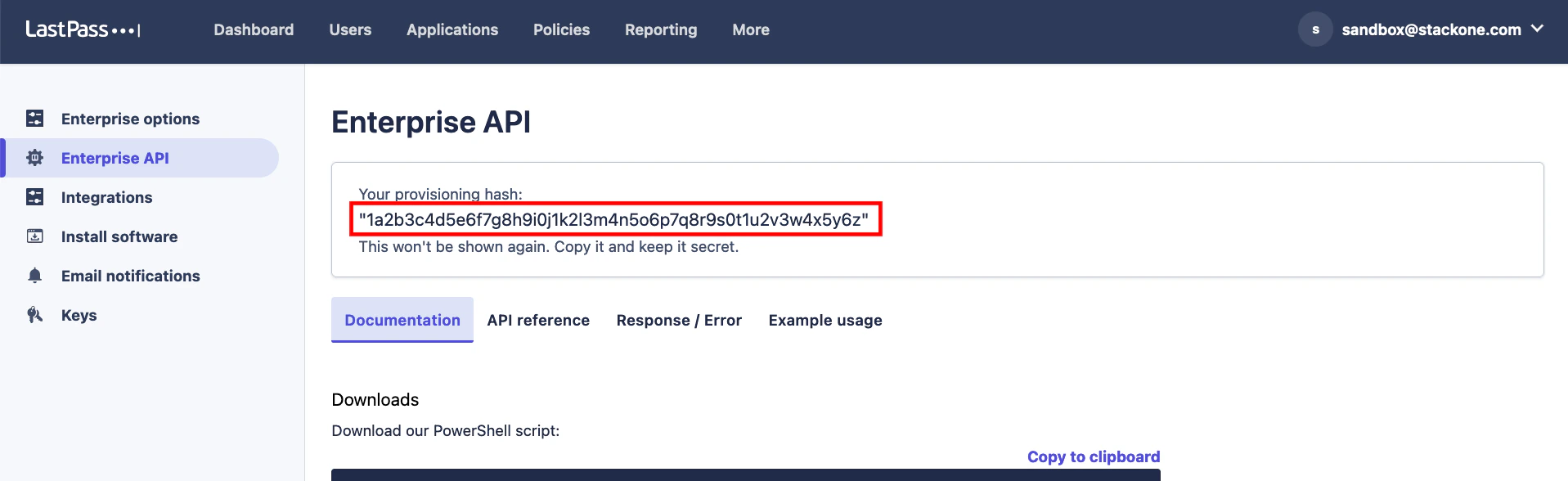Open the More navigation dropdown
1568x481 pixels.
[749, 29]
